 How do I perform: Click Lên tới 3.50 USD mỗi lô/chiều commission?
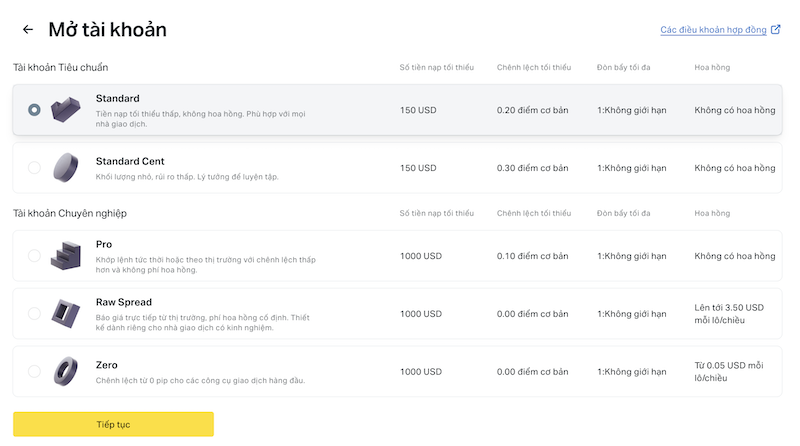pos(729,314)
